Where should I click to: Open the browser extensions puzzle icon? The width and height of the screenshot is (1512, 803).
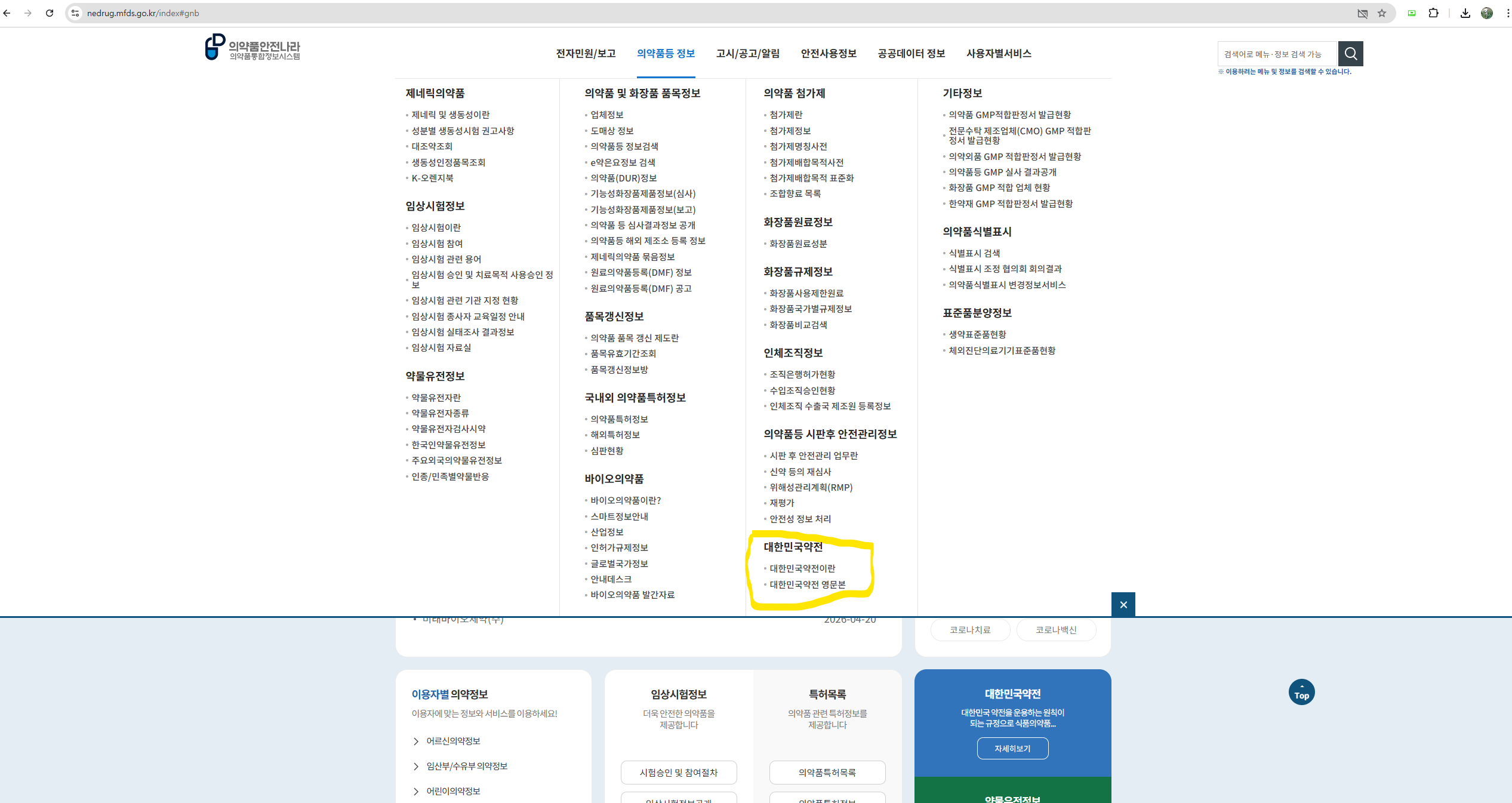(x=1434, y=13)
